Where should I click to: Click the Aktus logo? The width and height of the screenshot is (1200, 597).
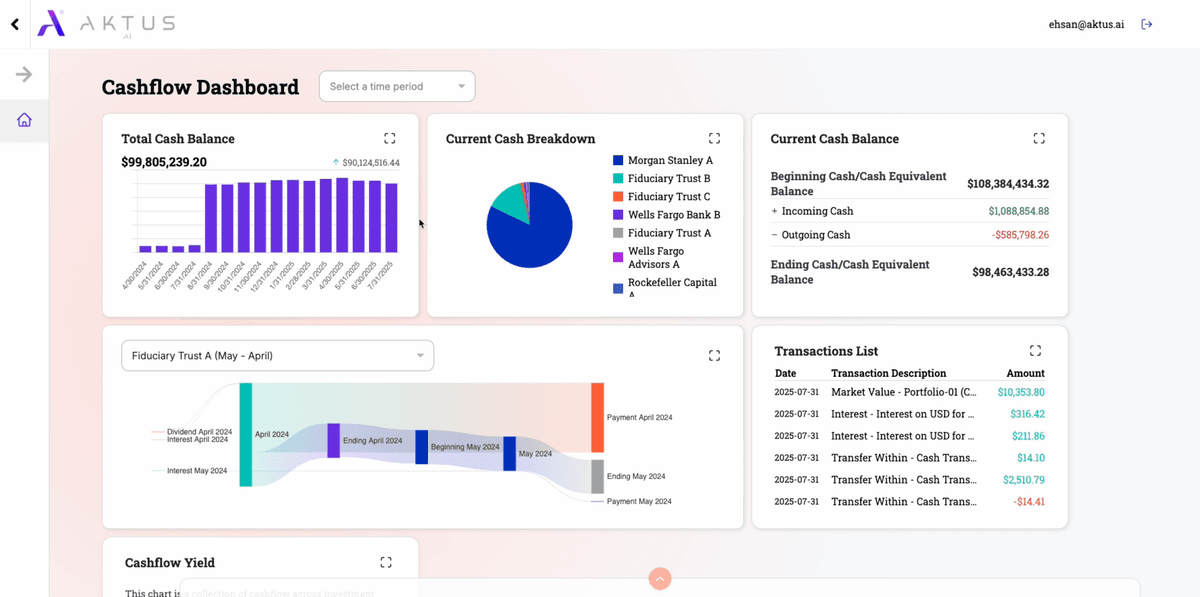(105, 24)
